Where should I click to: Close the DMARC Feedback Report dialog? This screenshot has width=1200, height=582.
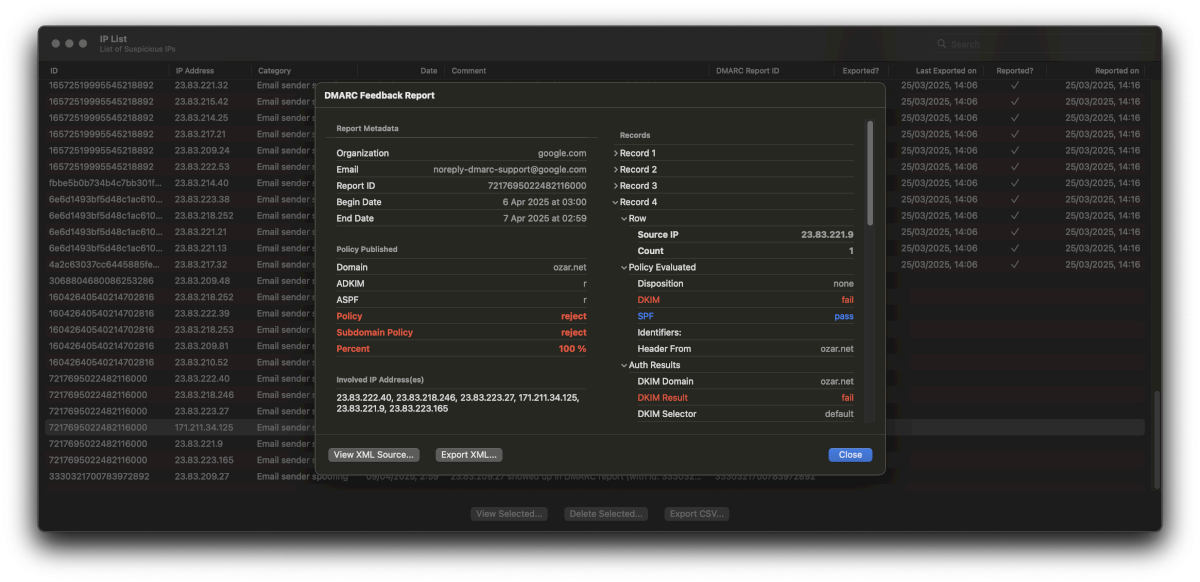point(850,455)
